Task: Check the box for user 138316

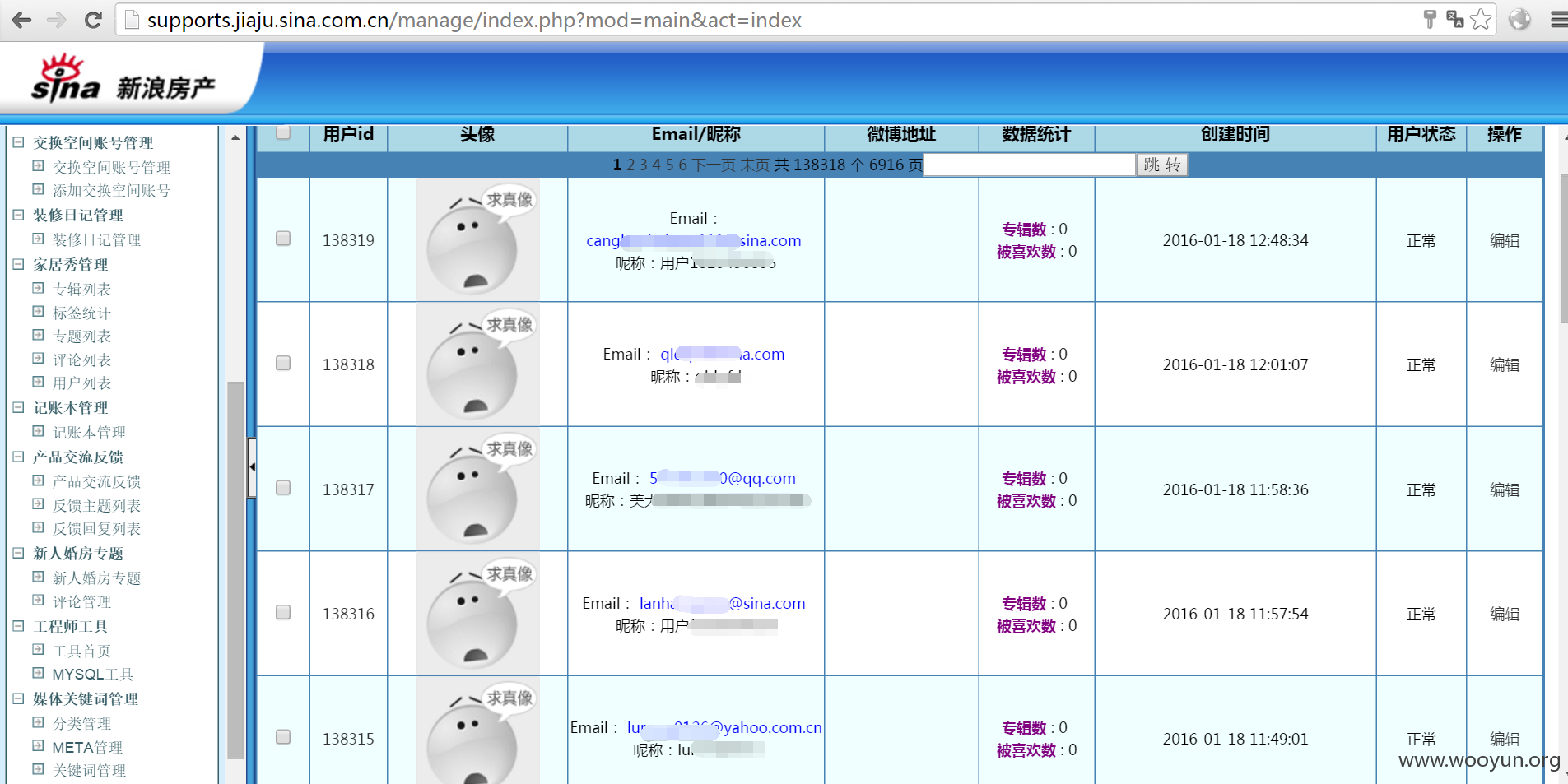Action: point(283,612)
